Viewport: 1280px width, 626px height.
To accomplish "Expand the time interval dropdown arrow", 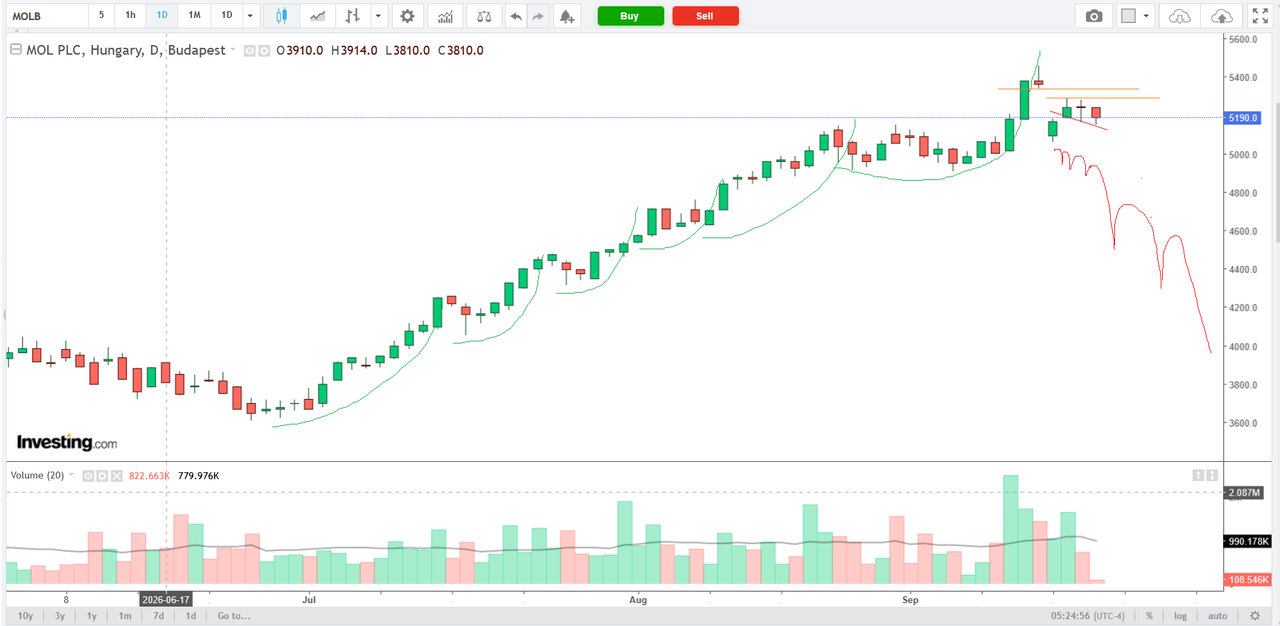I will 250,16.
